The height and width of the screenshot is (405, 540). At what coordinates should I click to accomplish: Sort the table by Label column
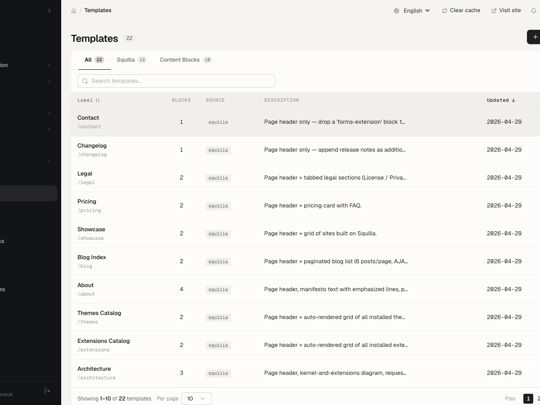(89, 100)
